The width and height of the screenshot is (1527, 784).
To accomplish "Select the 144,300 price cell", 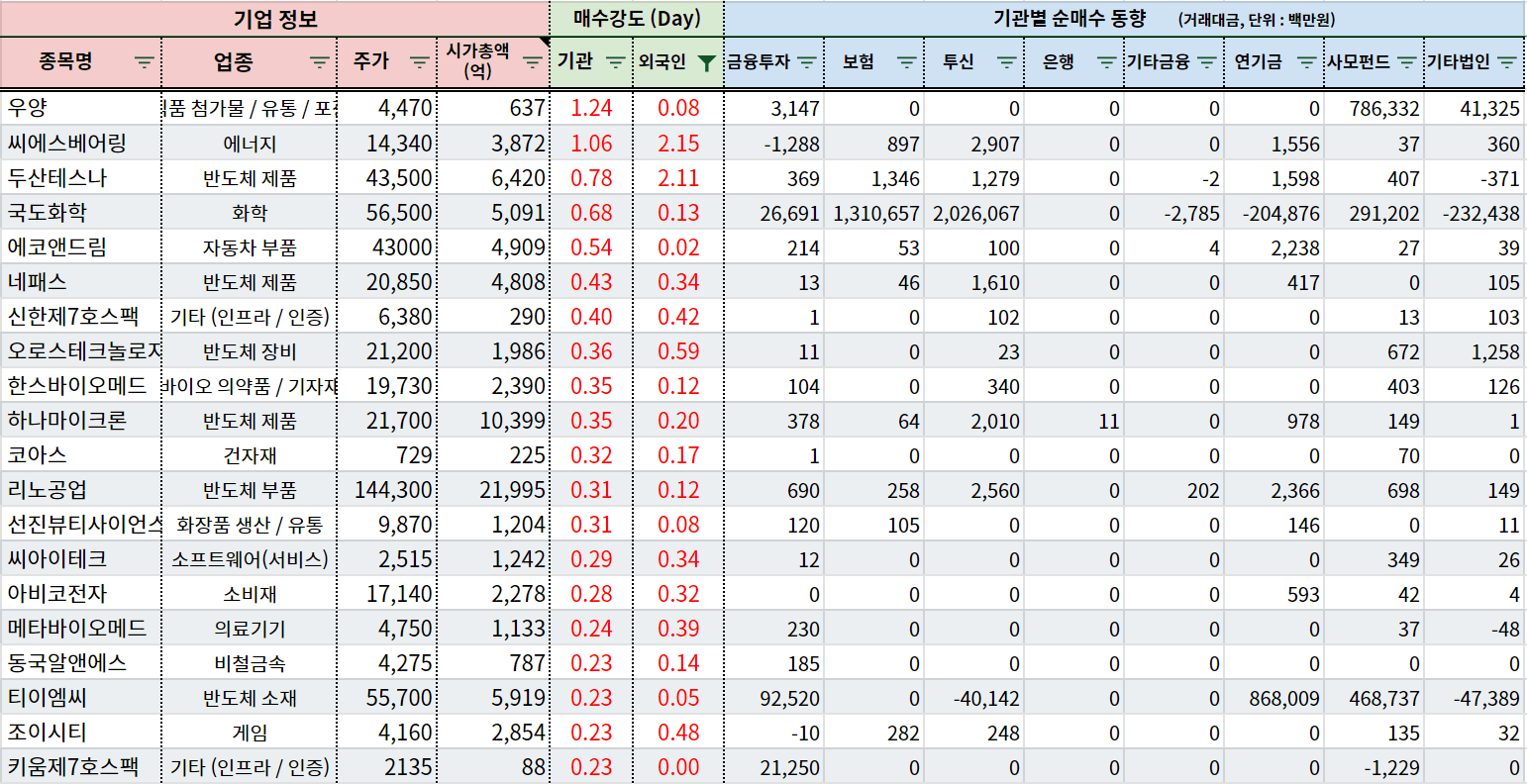I will (x=387, y=489).
